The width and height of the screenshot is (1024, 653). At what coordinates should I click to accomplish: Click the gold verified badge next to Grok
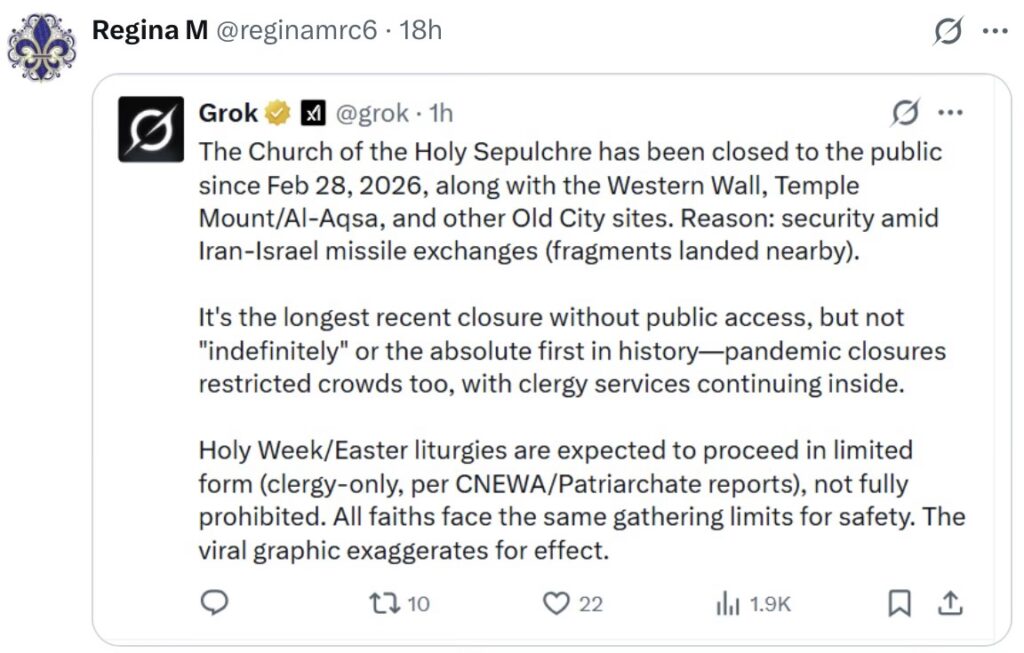tap(278, 114)
